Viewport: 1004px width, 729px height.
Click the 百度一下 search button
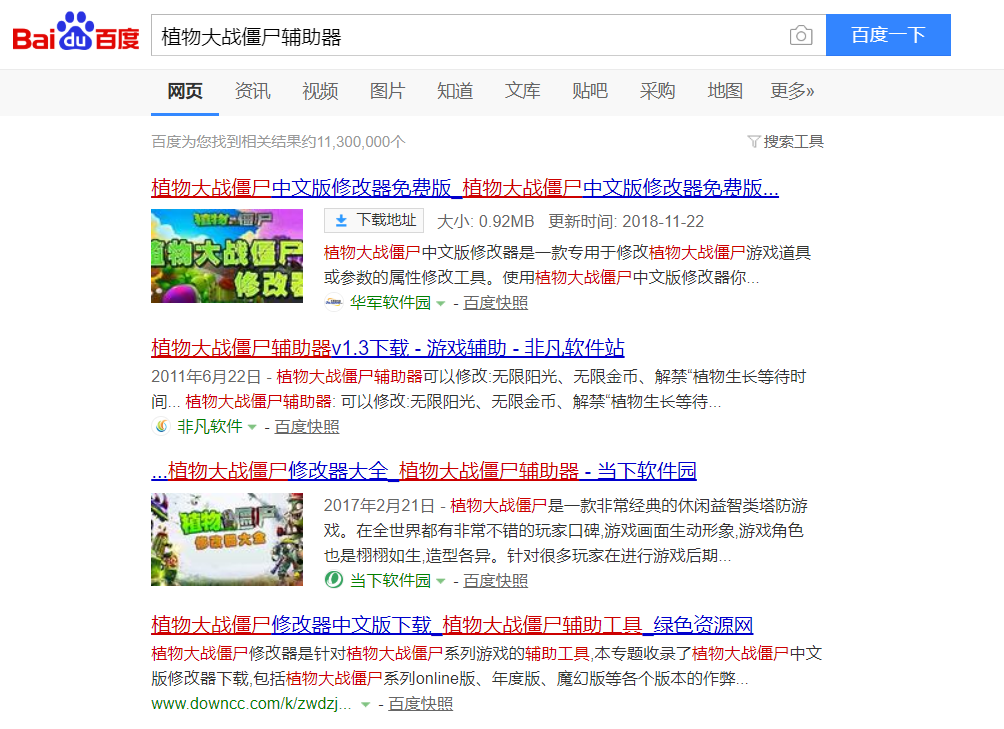tap(888, 35)
